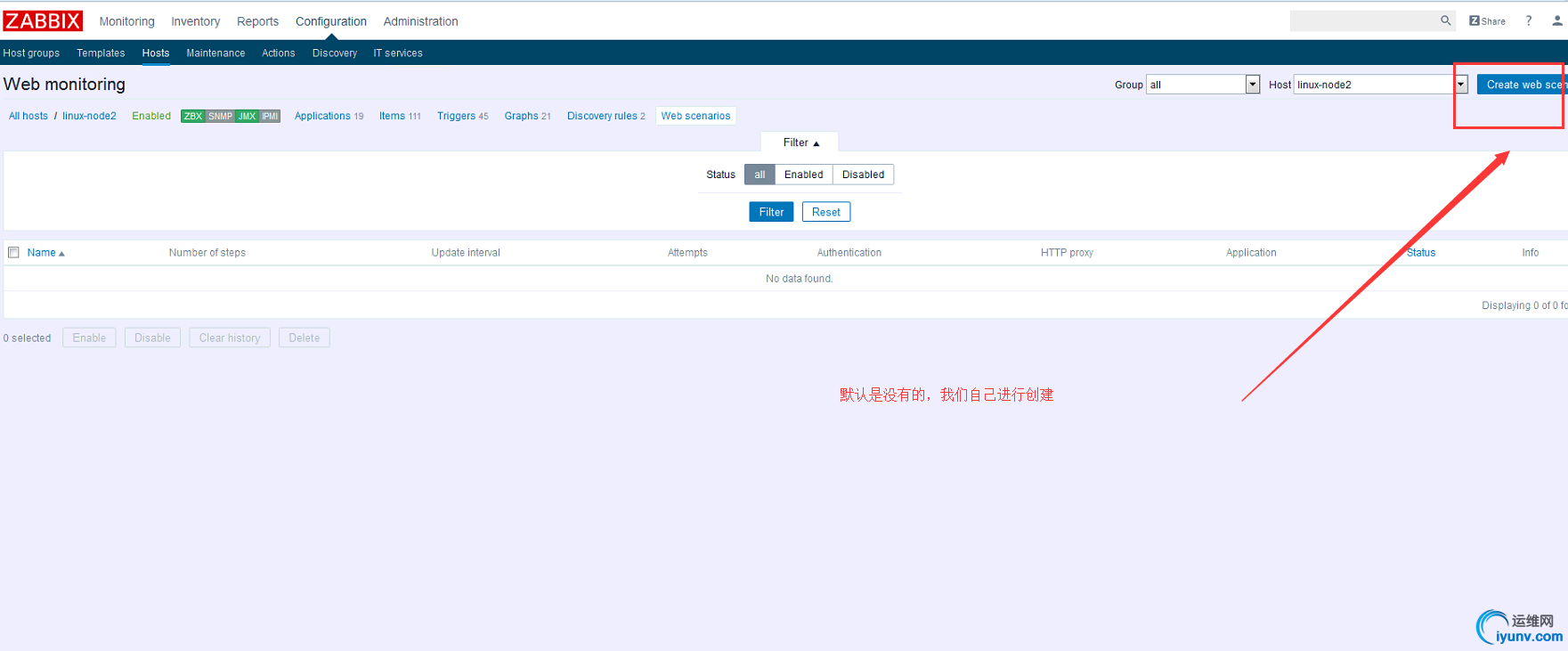Screen dimensions: 1568x651
Task: Tick the select-all checkbox in table header
Action: pyautogui.click(x=13, y=253)
